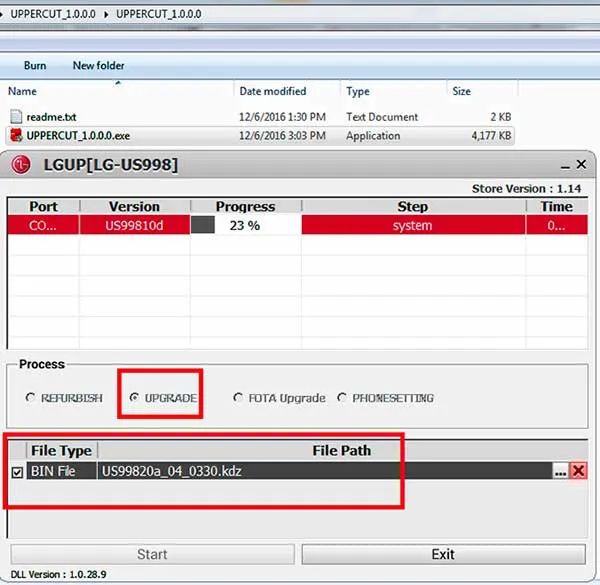Image resolution: width=600 pixels, height=585 pixels.
Task: Click the LG logo icon in title bar
Action: coord(21,164)
